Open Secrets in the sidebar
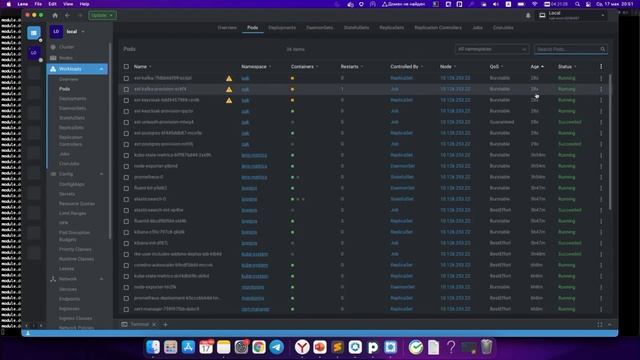640x360 pixels. coord(67,194)
